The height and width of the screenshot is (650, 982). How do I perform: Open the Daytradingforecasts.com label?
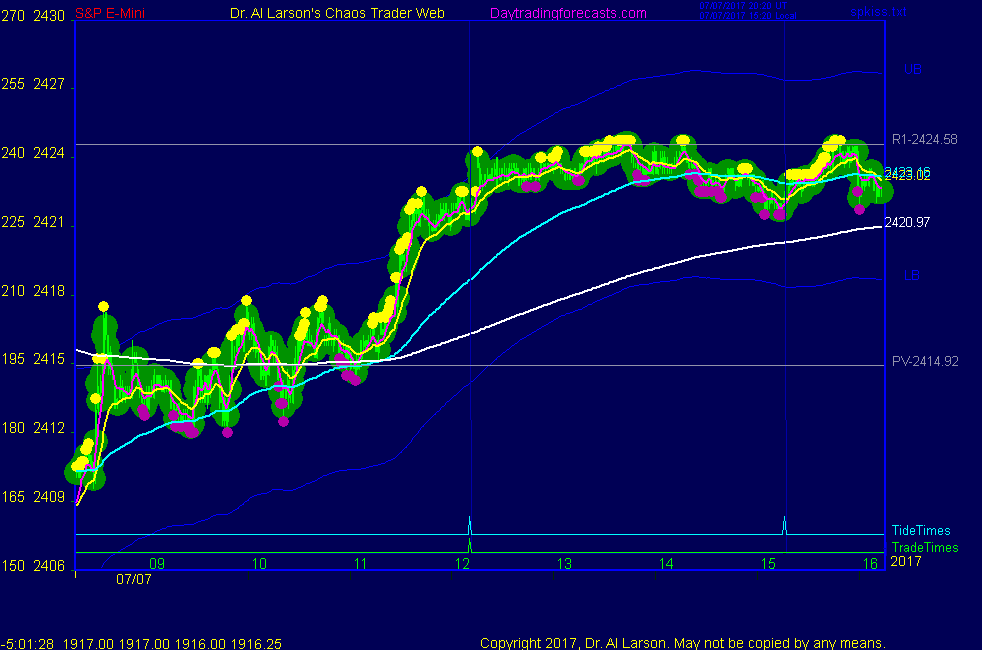coord(568,13)
